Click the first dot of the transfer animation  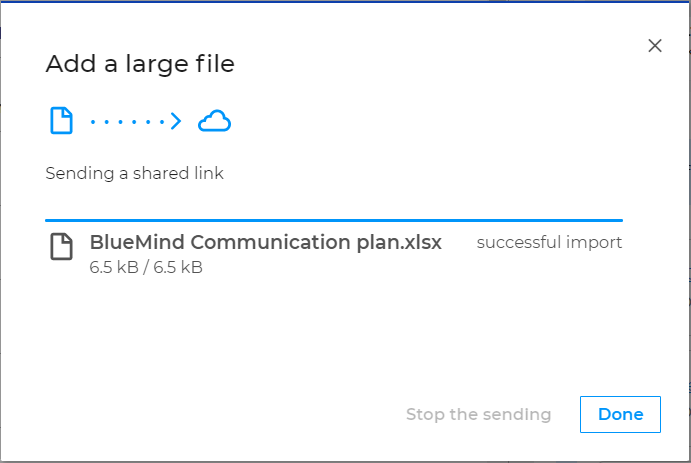pyautogui.click(x=93, y=122)
